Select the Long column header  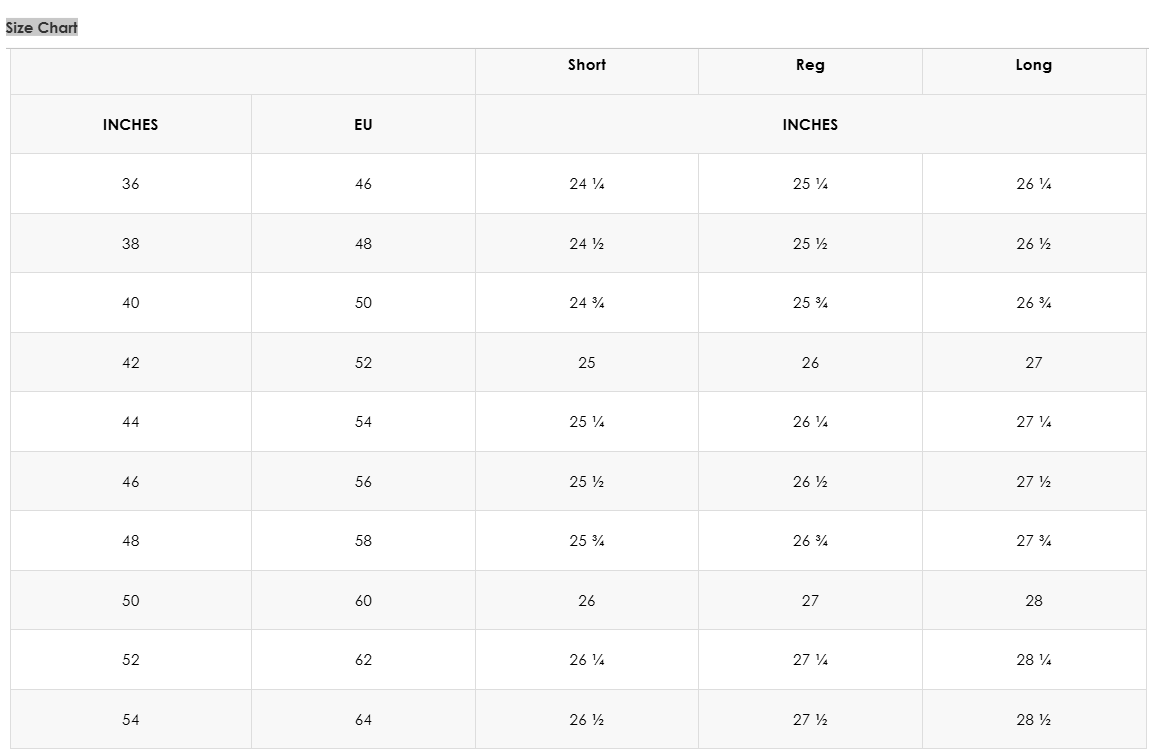[1033, 65]
